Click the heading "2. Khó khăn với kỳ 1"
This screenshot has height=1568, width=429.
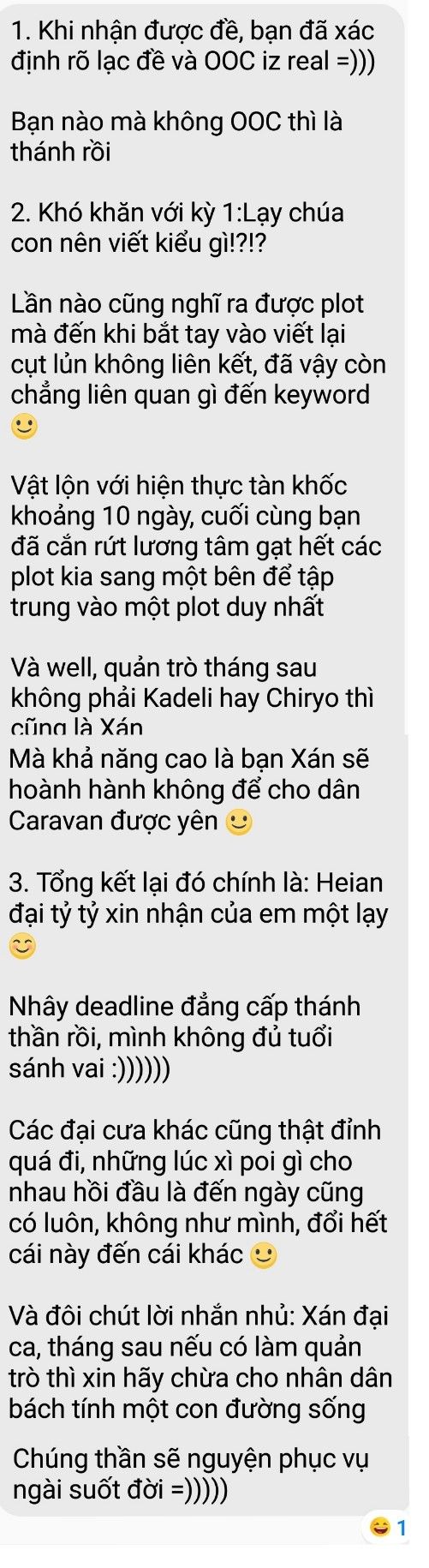(177, 228)
